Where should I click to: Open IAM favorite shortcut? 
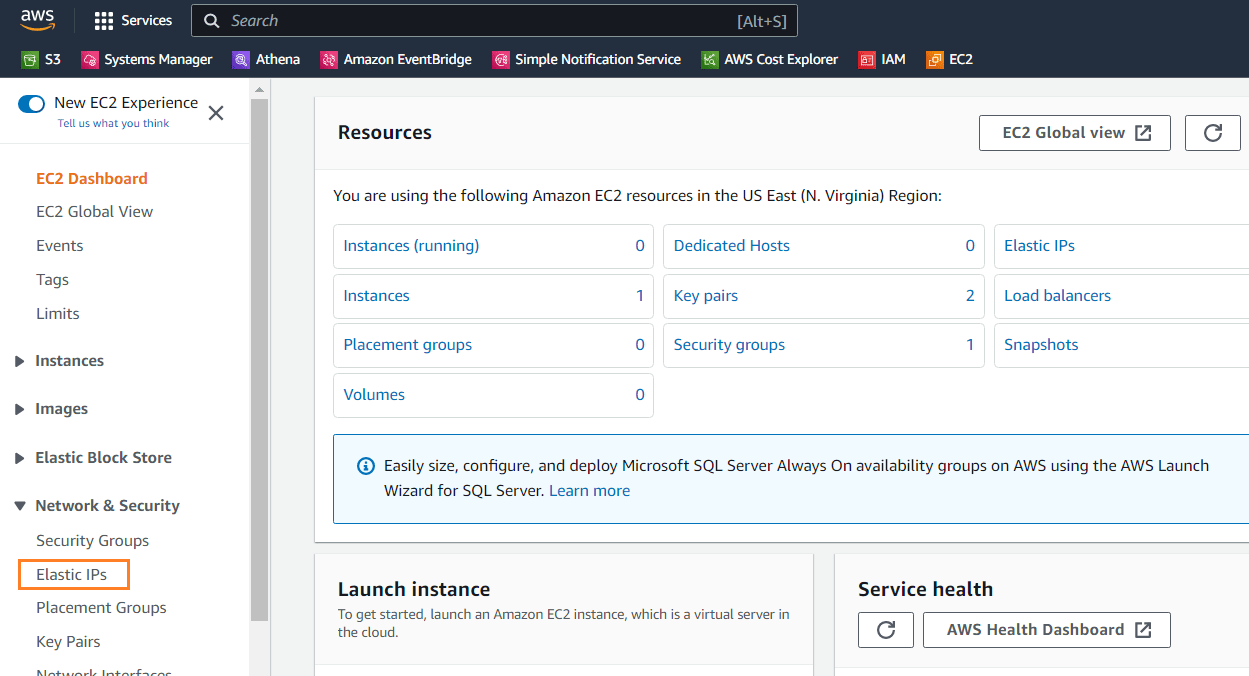pos(882,59)
